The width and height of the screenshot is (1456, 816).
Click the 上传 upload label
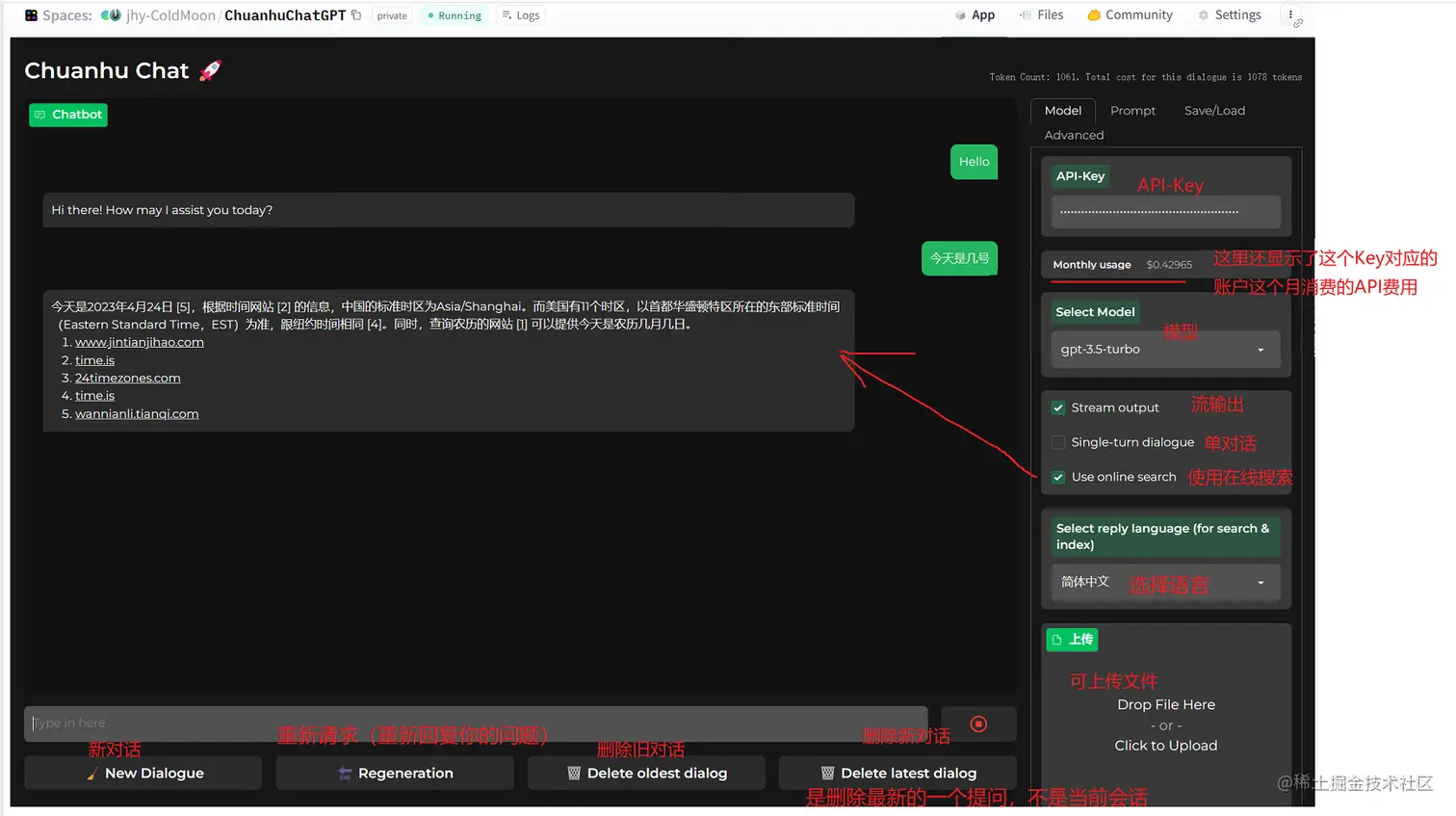1072,640
